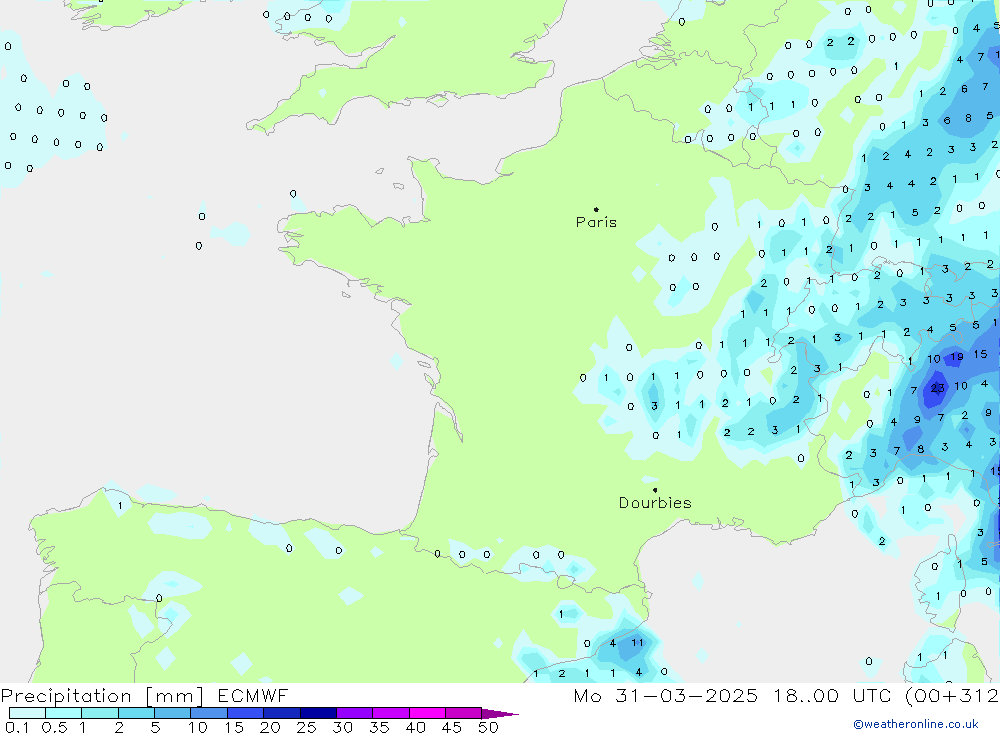Click the Paris city label
This screenshot has height=733, width=1000.
tap(596, 222)
